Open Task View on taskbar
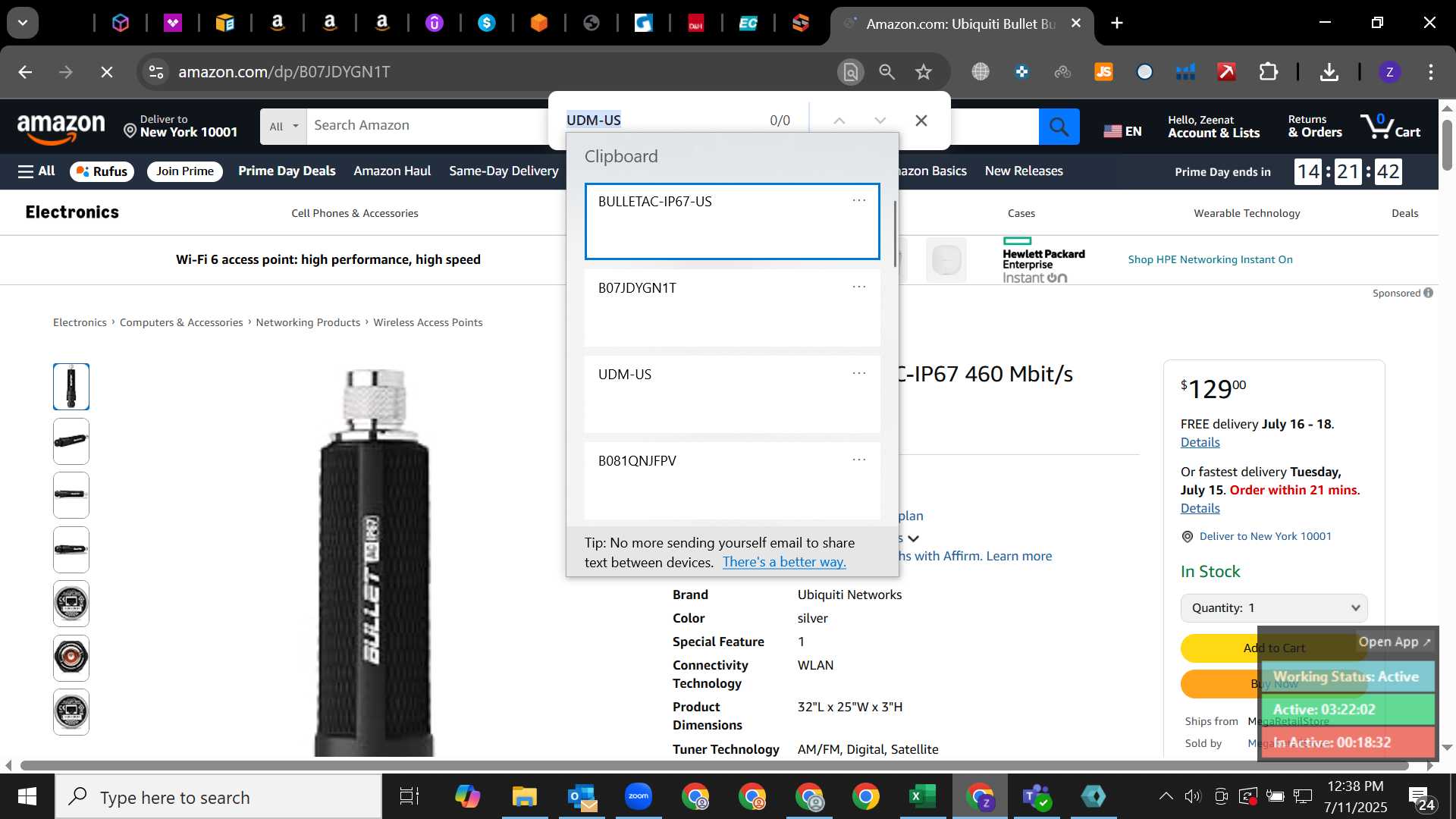Screen dimensions: 1456x819 (409, 796)
